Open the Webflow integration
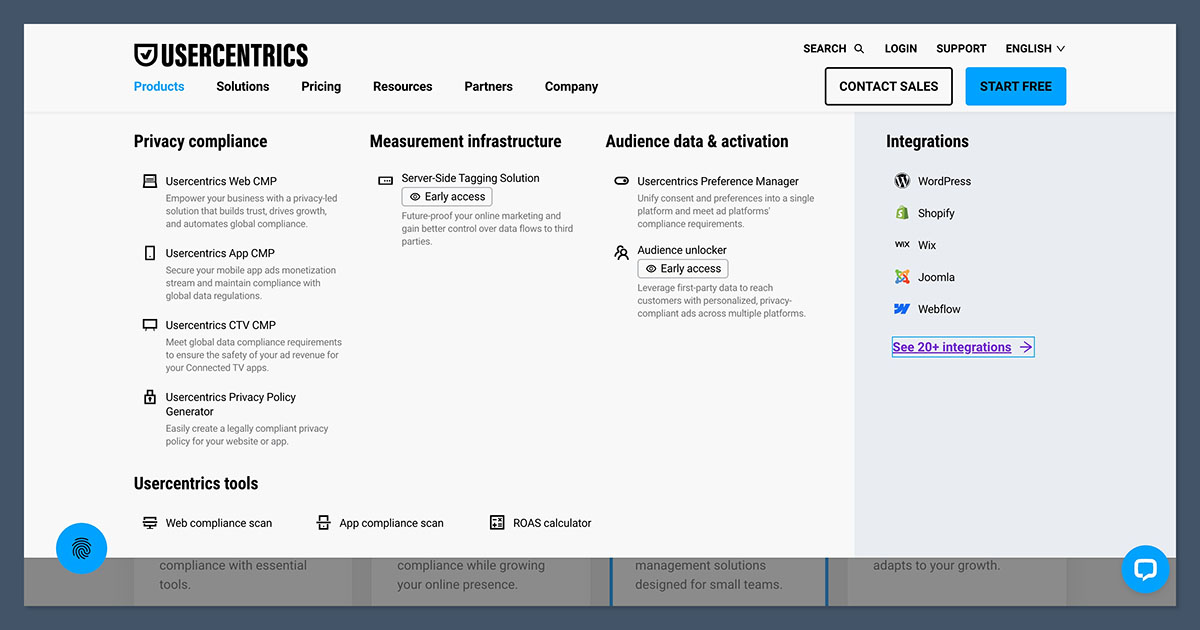The width and height of the screenshot is (1200, 630). coord(937,309)
